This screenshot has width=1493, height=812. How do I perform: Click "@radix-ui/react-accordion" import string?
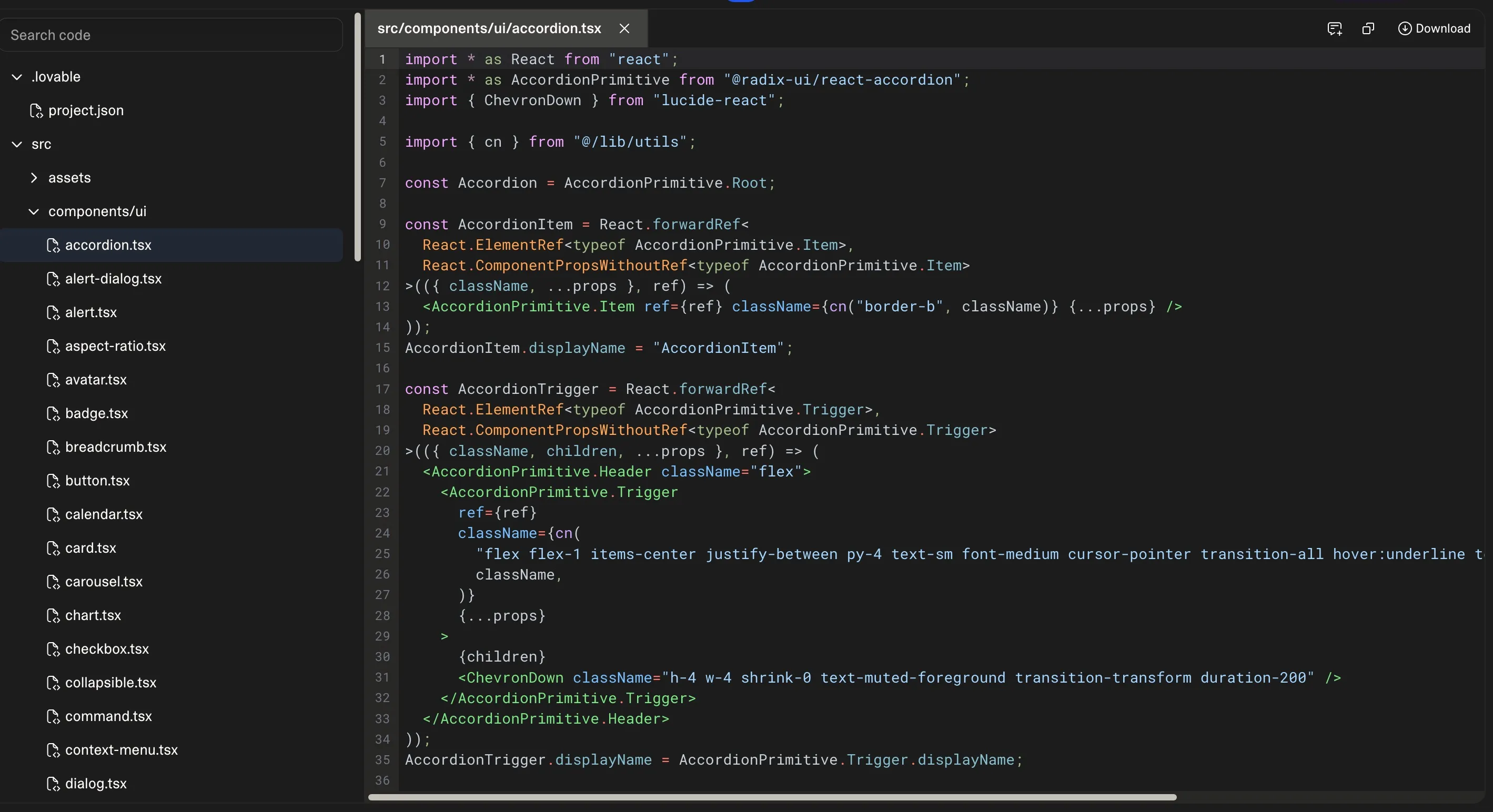[842, 80]
